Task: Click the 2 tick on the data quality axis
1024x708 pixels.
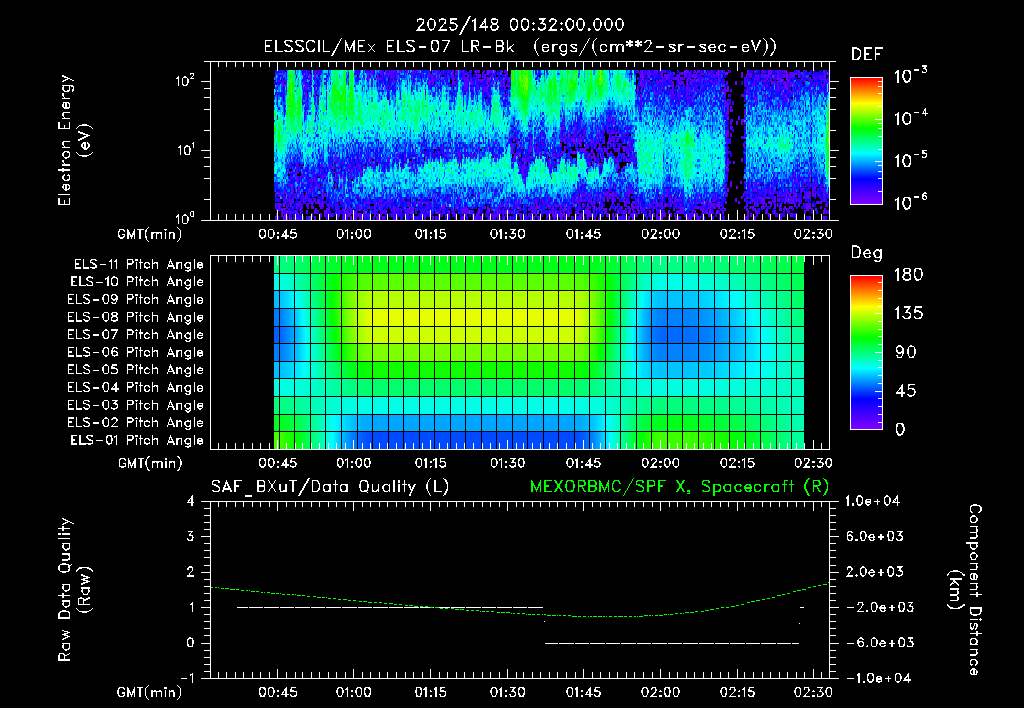Action: click(x=190, y=571)
